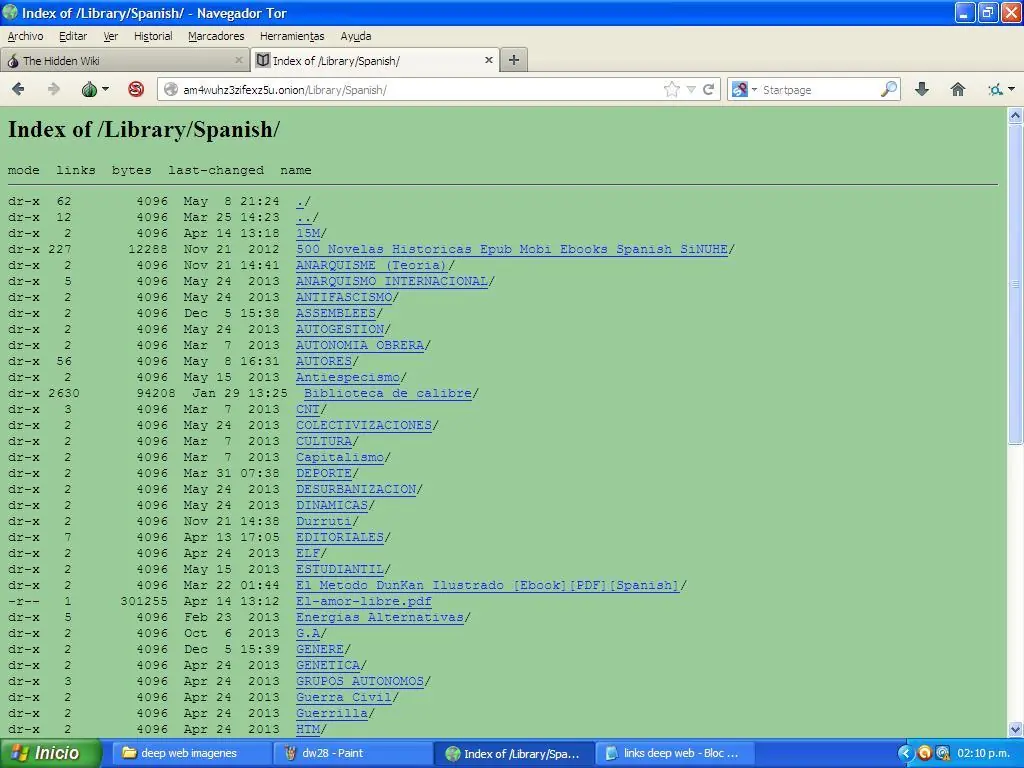Open the ASSEMBLEES folder link
The width and height of the screenshot is (1024, 768).
336,313
